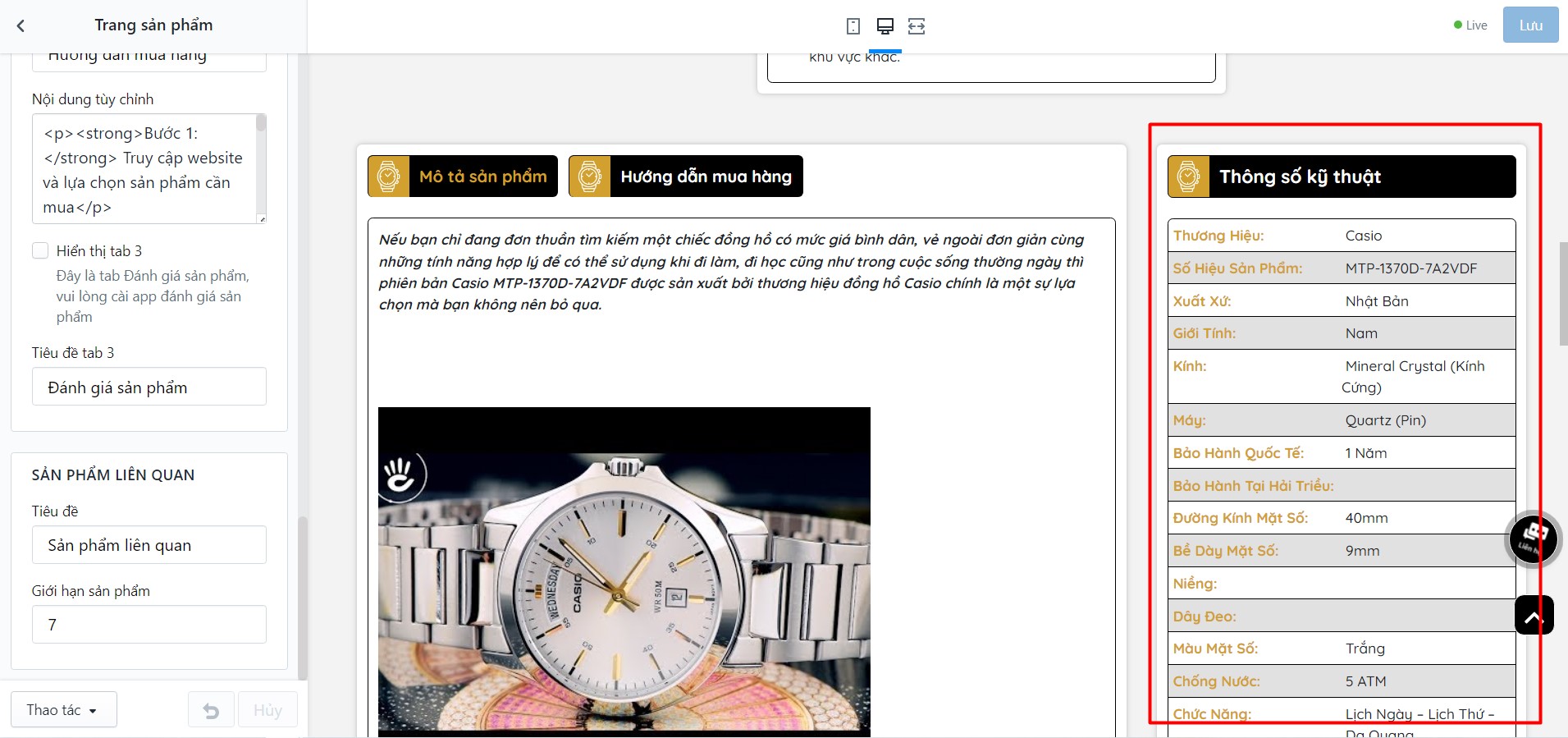
Task: Enable the Hiển thị tab 3 checkbox
Action: pyautogui.click(x=40, y=250)
